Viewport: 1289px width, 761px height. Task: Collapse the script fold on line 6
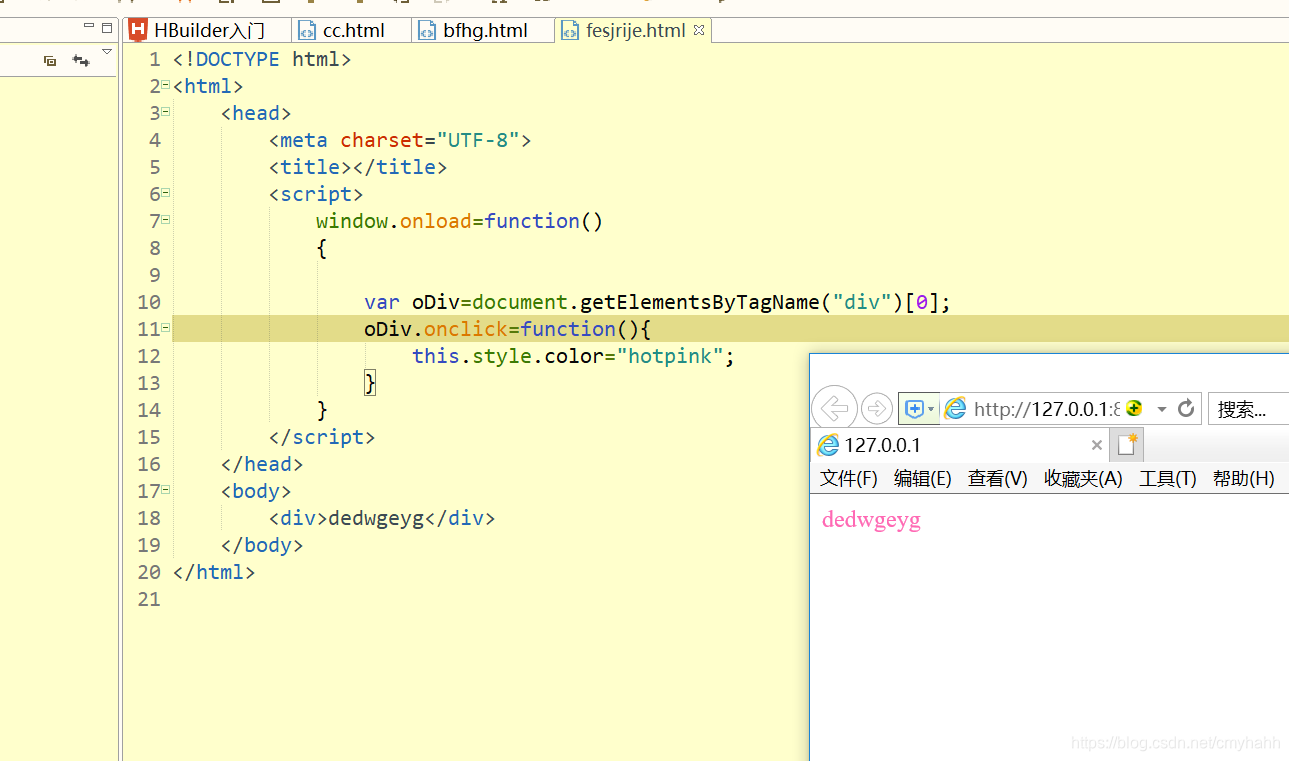click(166, 194)
